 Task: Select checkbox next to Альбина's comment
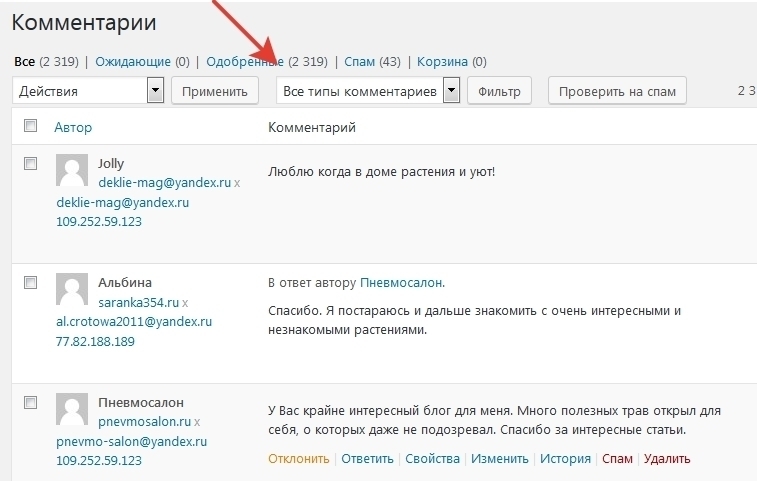(x=30, y=281)
